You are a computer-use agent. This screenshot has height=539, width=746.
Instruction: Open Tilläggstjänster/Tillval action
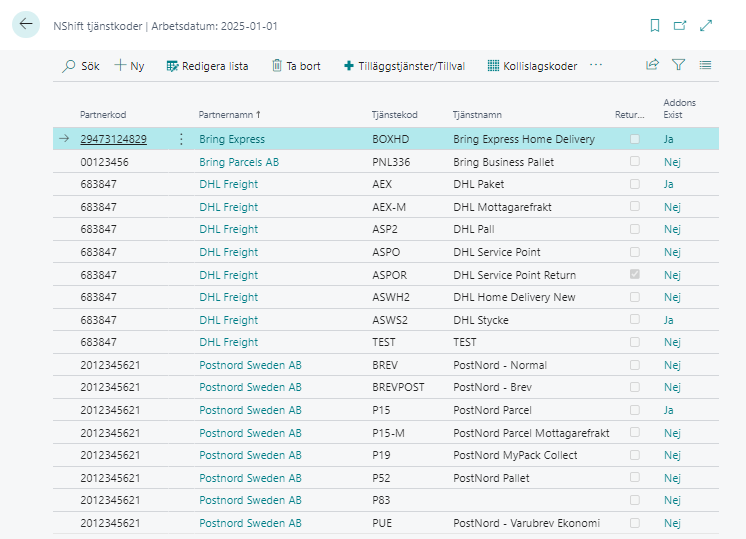pos(404,66)
